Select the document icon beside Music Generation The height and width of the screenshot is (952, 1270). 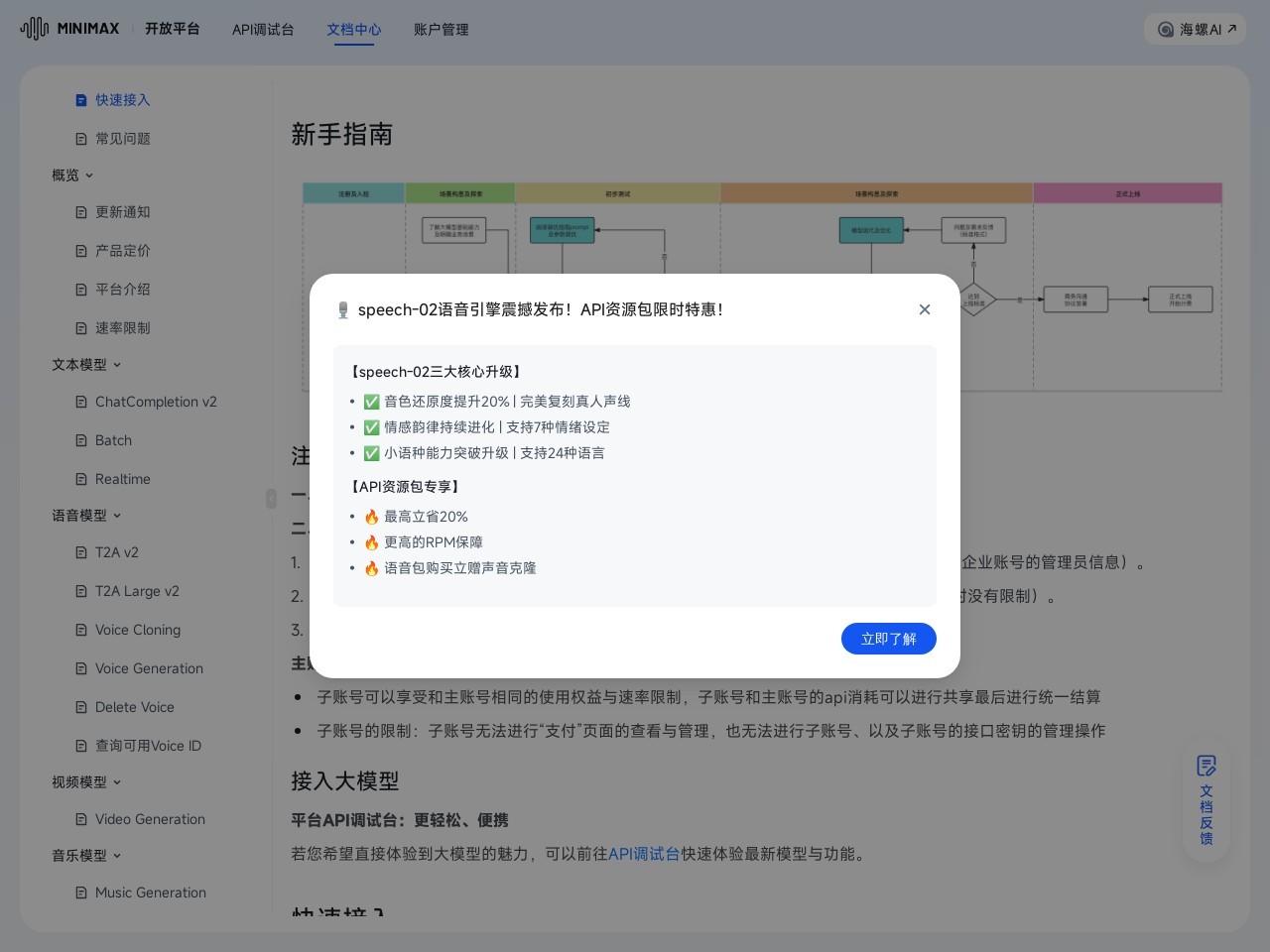(x=81, y=892)
